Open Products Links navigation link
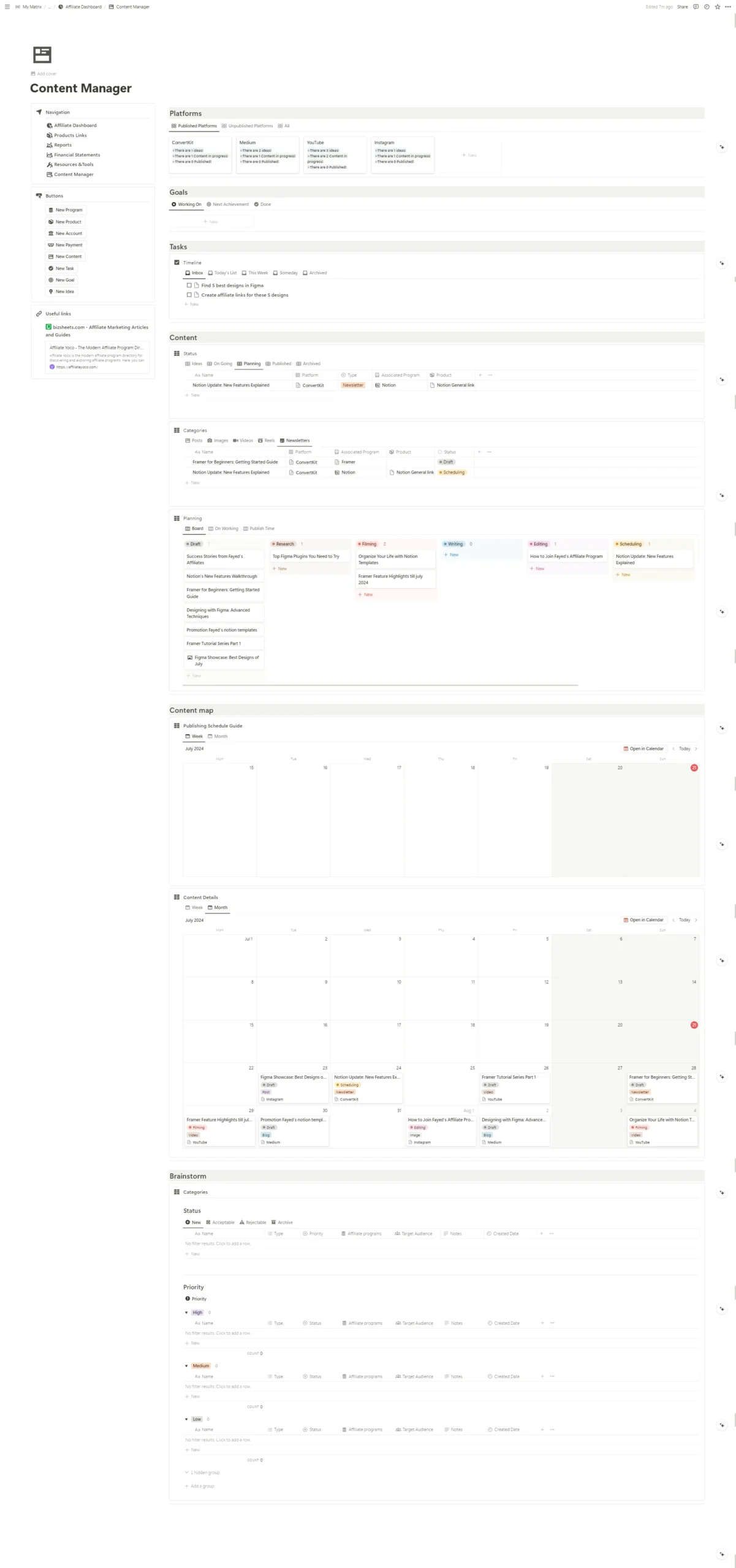736x1568 pixels. pyautogui.click(x=66, y=135)
